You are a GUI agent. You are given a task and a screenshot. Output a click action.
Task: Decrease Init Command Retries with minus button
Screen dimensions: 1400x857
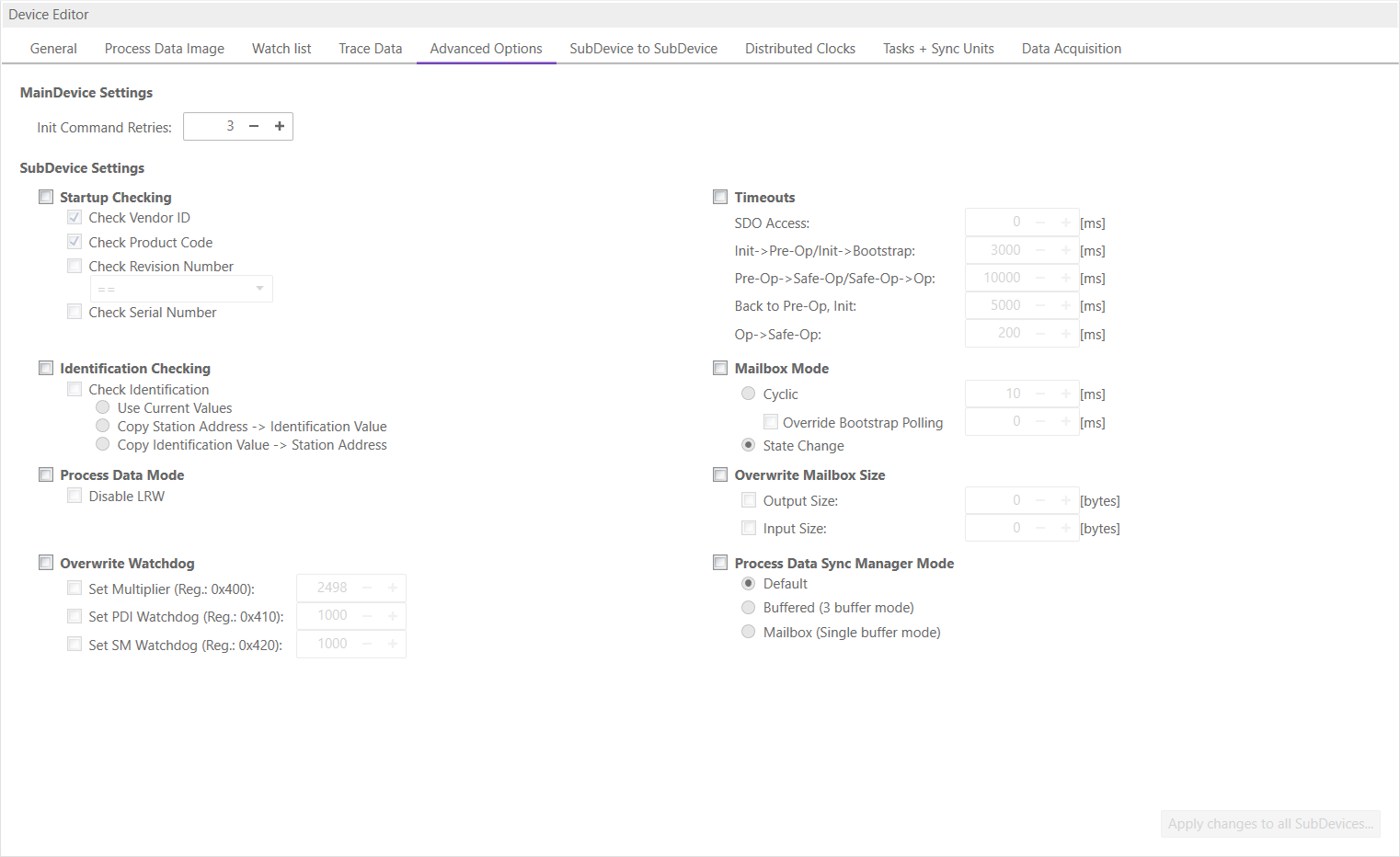tap(254, 126)
